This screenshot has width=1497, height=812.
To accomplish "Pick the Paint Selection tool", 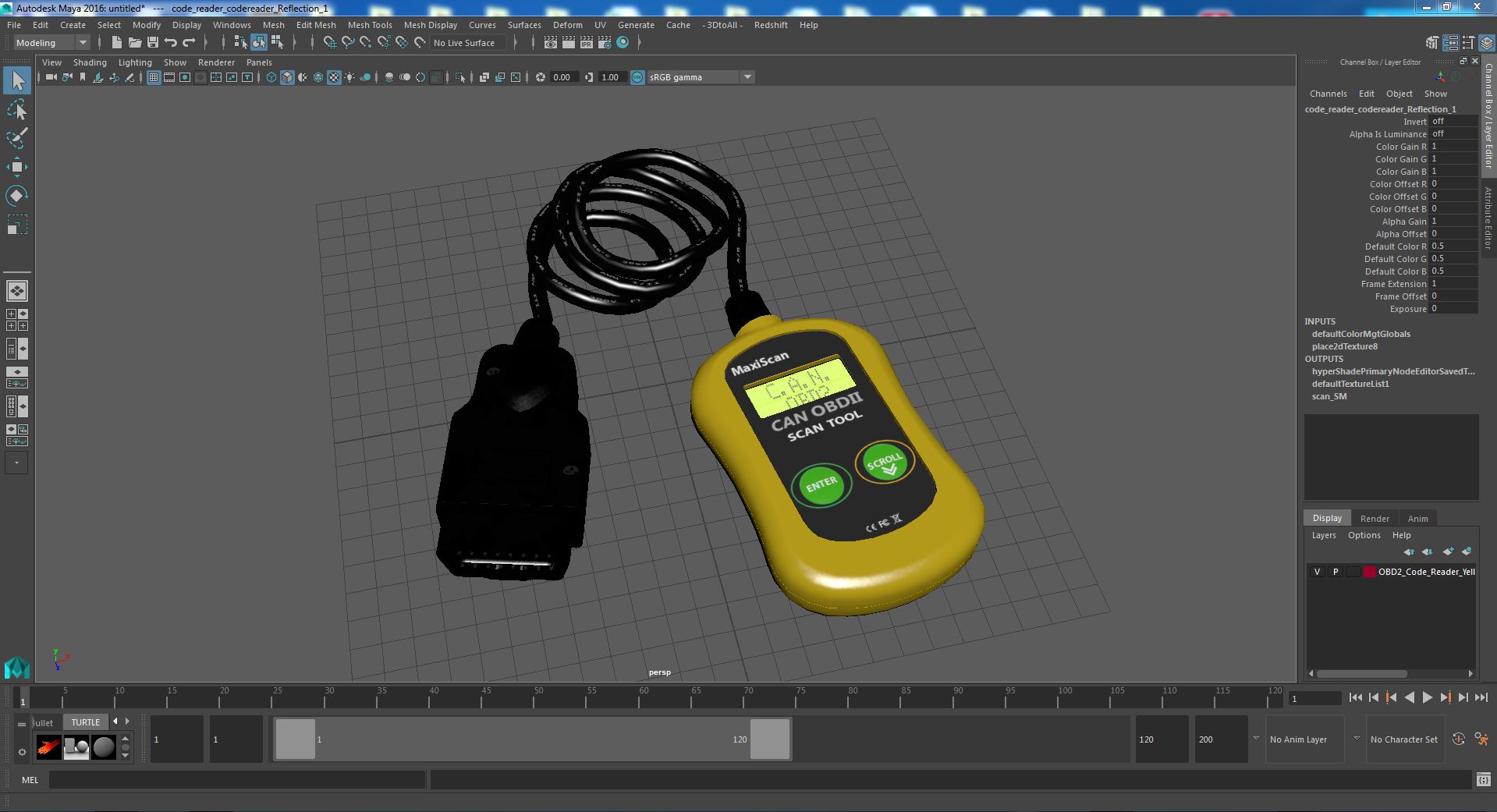I will [17, 138].
